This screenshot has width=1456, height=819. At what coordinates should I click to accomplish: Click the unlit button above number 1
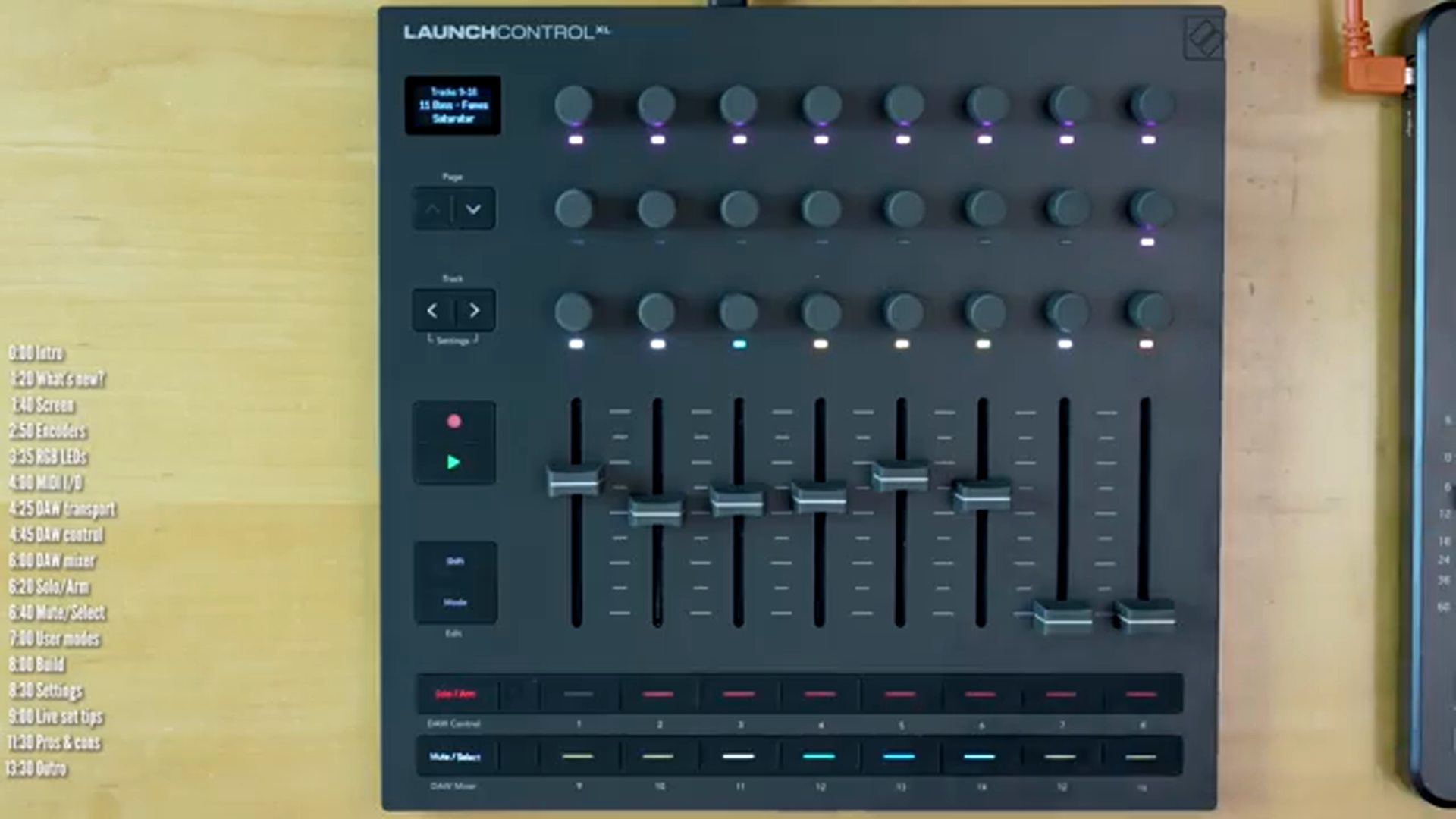pyautogui.click(x=579, y=694)
